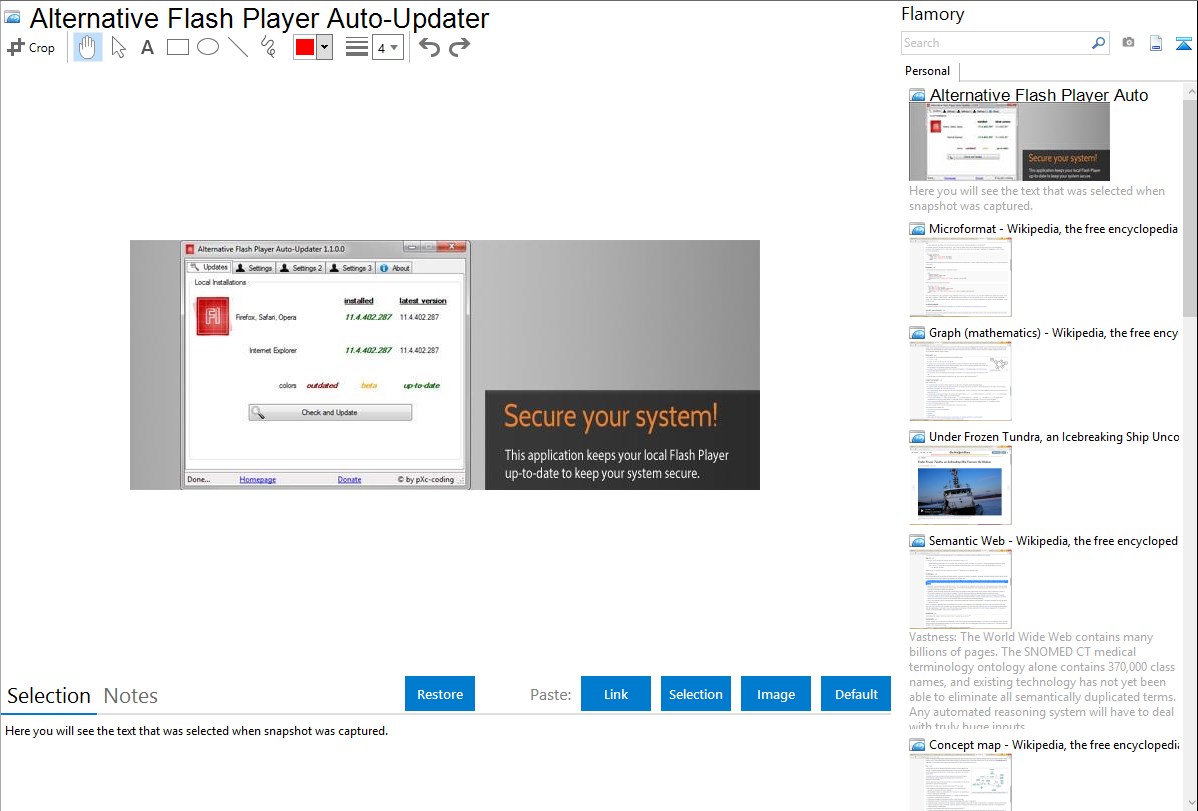Click the Flamory app icon beside title
This screenshot has width=1198, height=811.
click(x=12, y=17)
